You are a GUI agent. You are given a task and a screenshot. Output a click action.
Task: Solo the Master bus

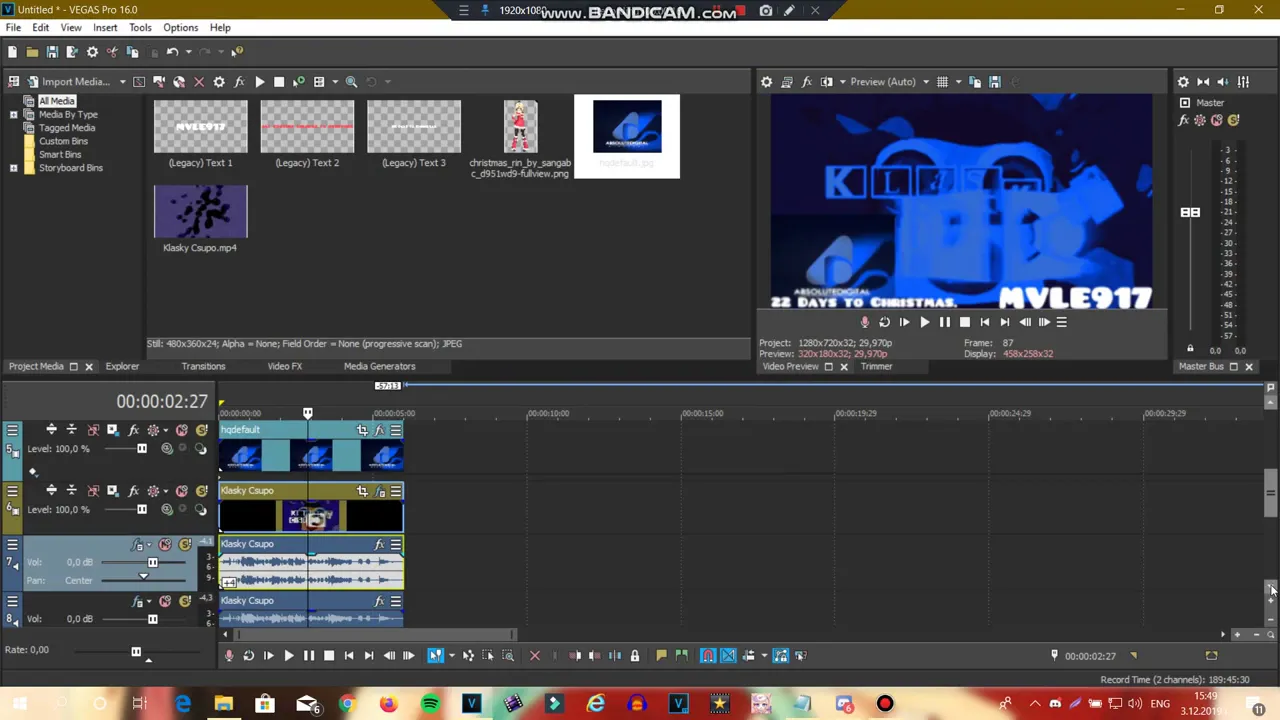click(1233, 120)
